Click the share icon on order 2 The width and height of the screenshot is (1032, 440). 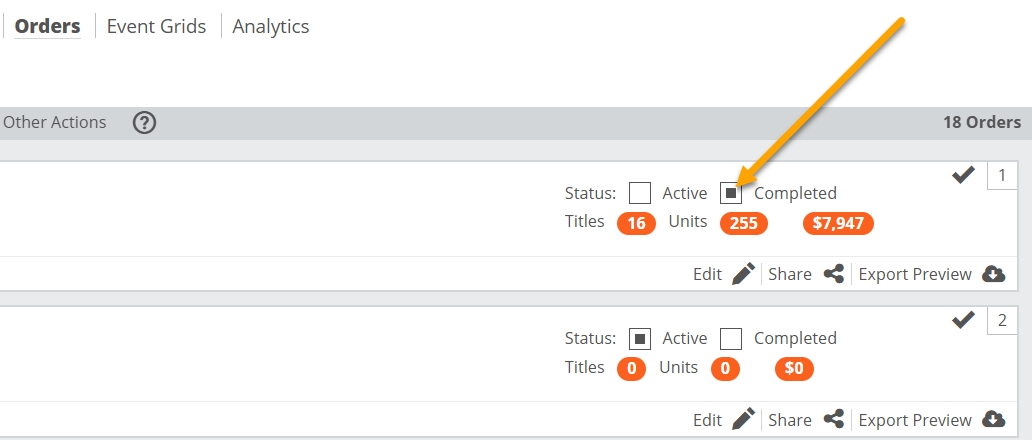coord(833,420)
